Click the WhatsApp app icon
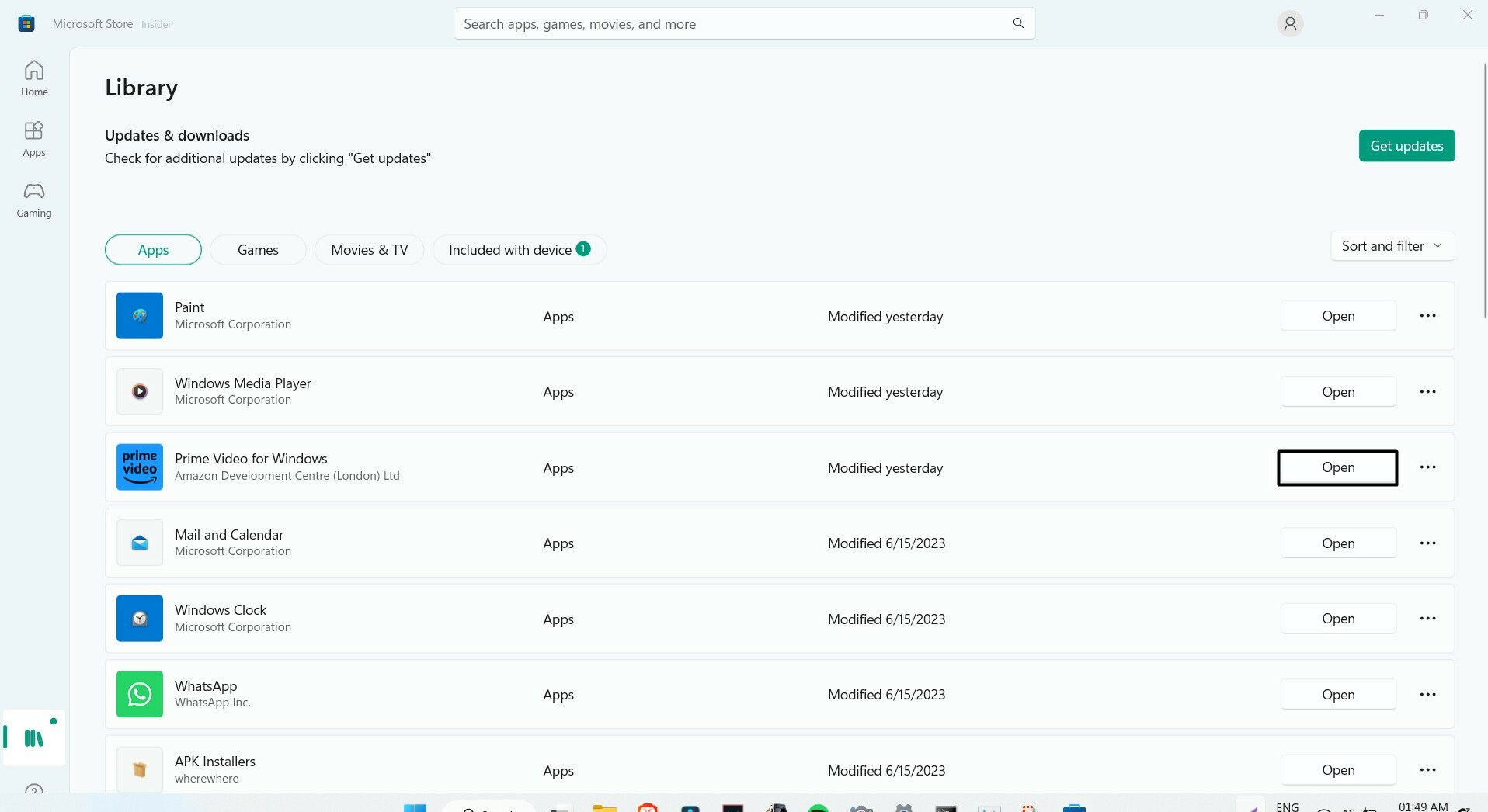The width and height of the screenshot is (1488, 812). pos(140,694)
